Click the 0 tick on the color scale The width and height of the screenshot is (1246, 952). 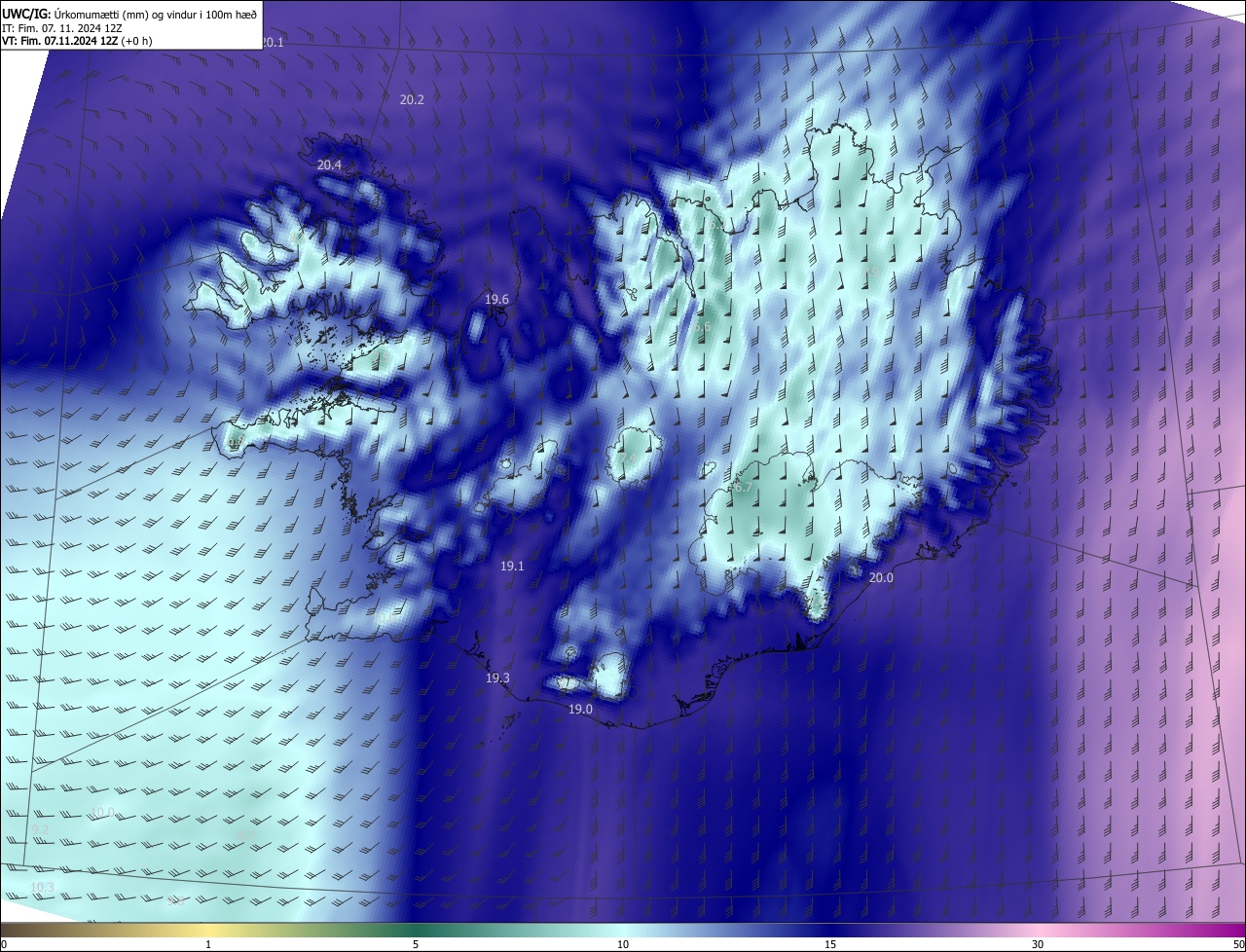click(x=4, y=945)
